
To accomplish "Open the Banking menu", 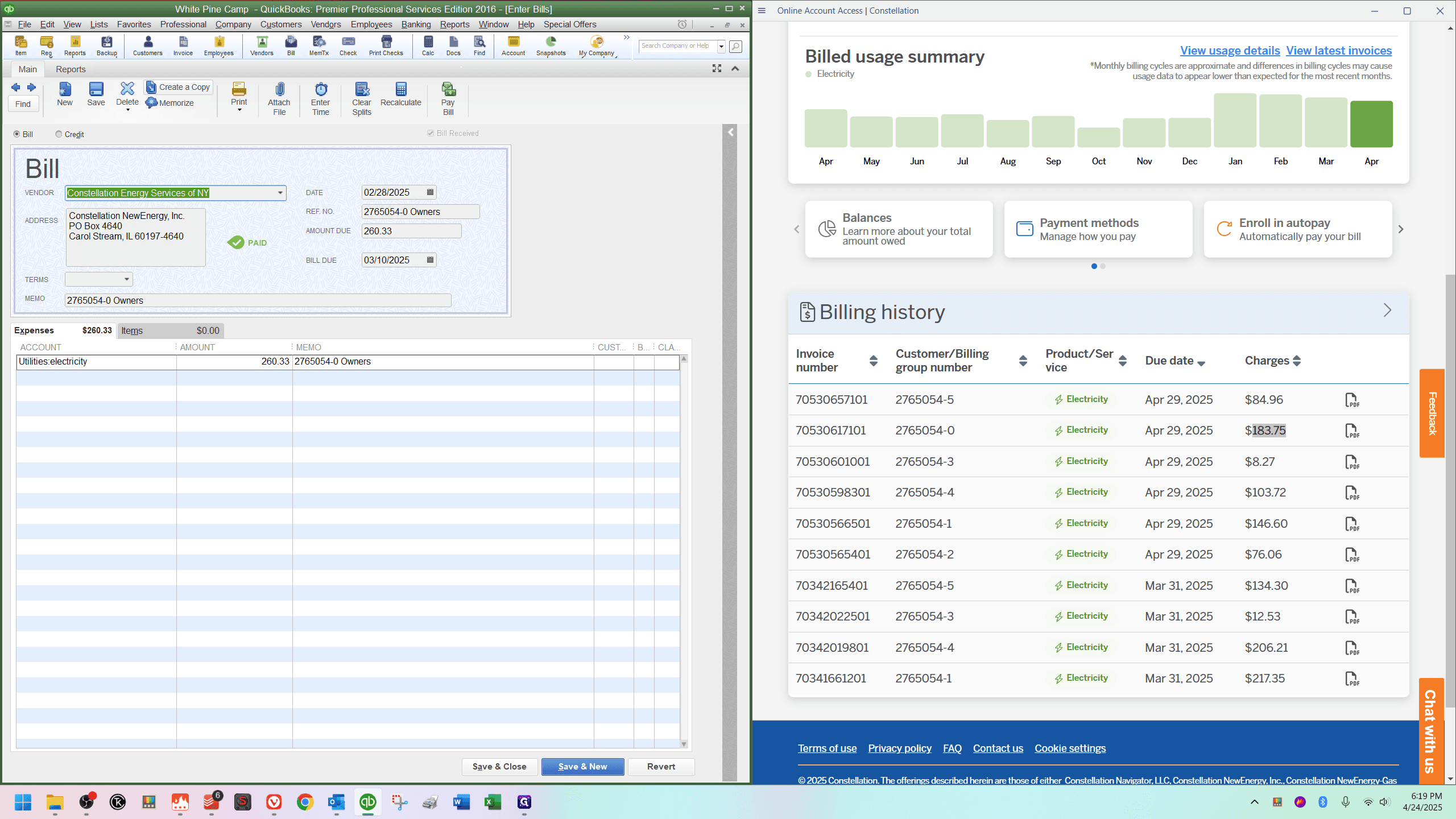I will point(416,24).
